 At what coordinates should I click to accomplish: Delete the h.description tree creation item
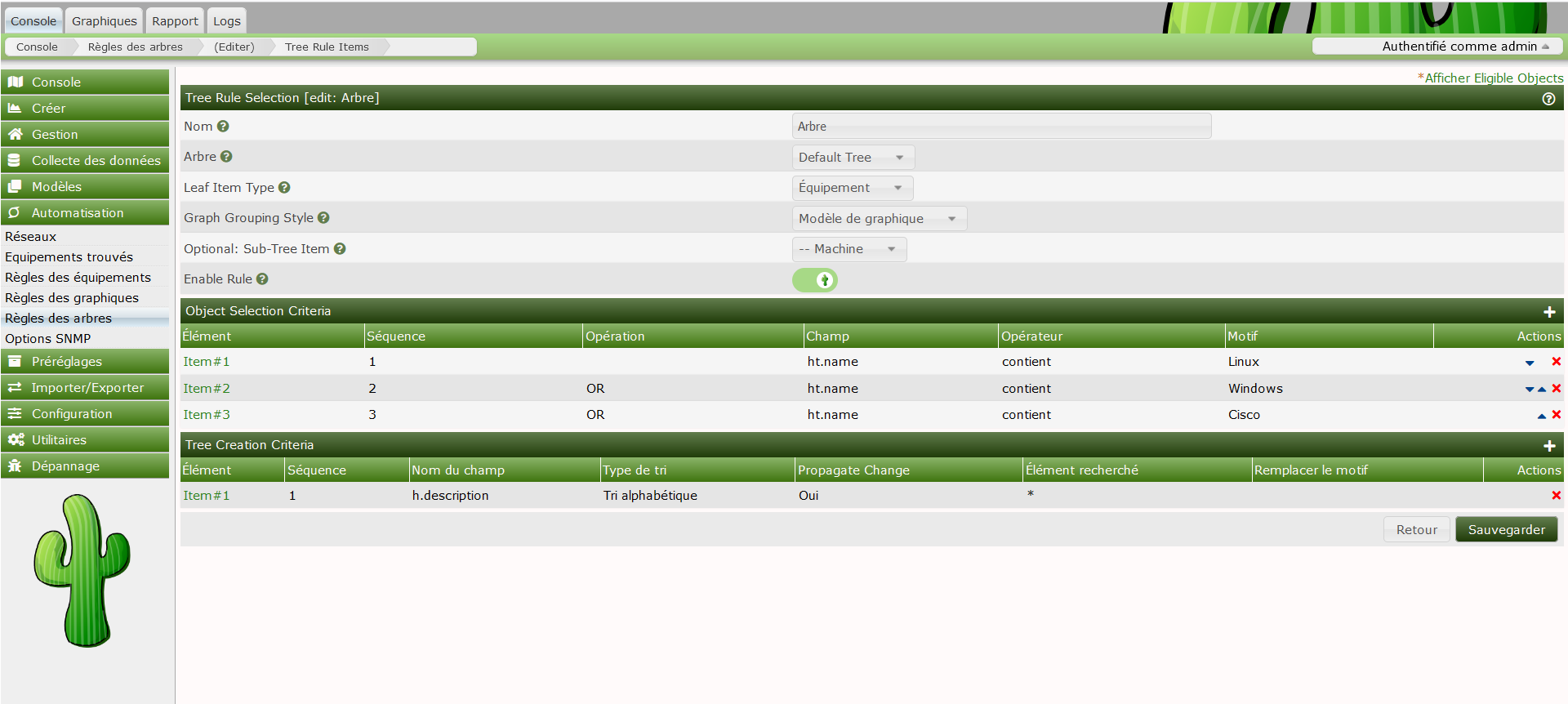click(x=1556, y=496)
